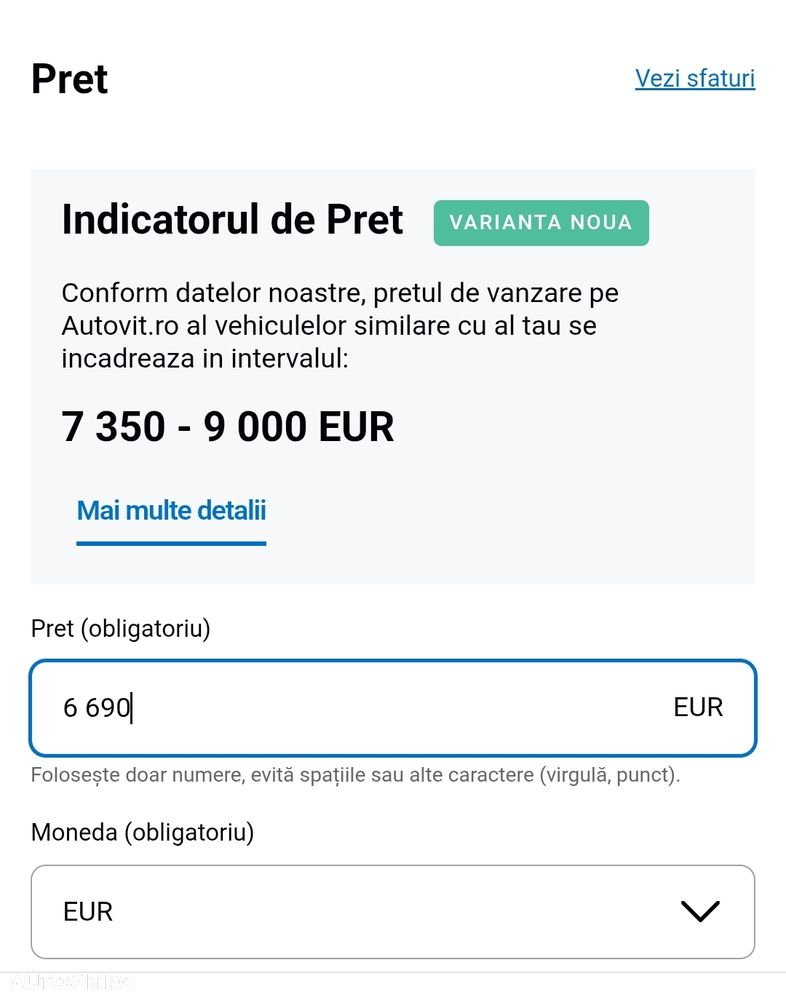Click the "Pret (obligatoriu)" field label
The height and width of the screenshot is (1000, 786).
(x=120, y=630)
